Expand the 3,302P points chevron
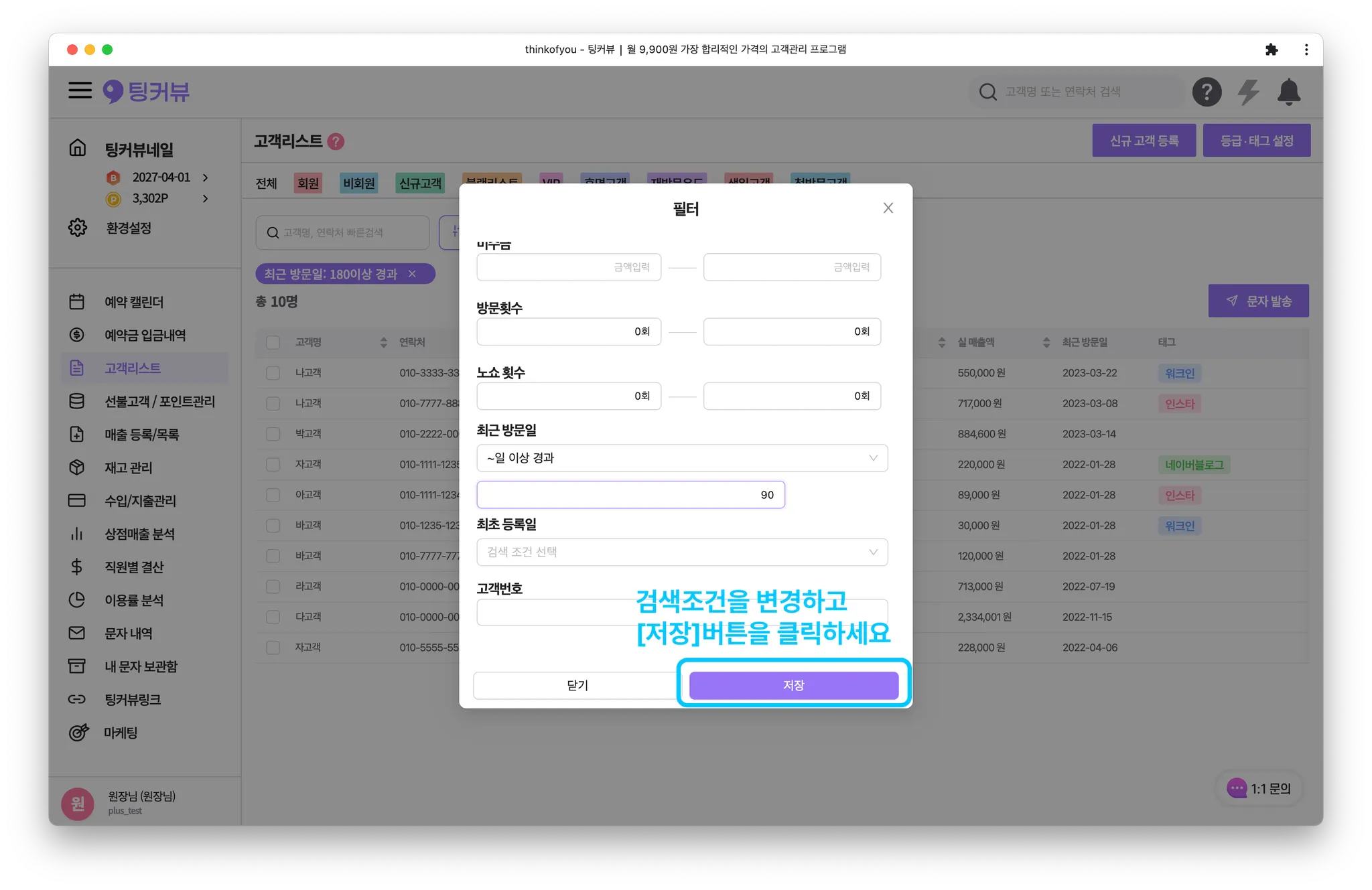1372x890 pixels. [x=205, y=198]
